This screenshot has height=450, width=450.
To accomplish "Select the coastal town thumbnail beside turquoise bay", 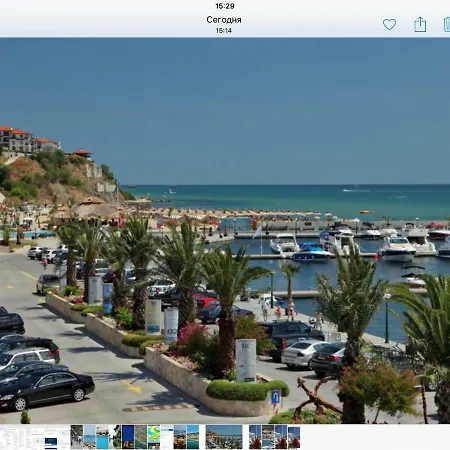I will tap(180, 437).
